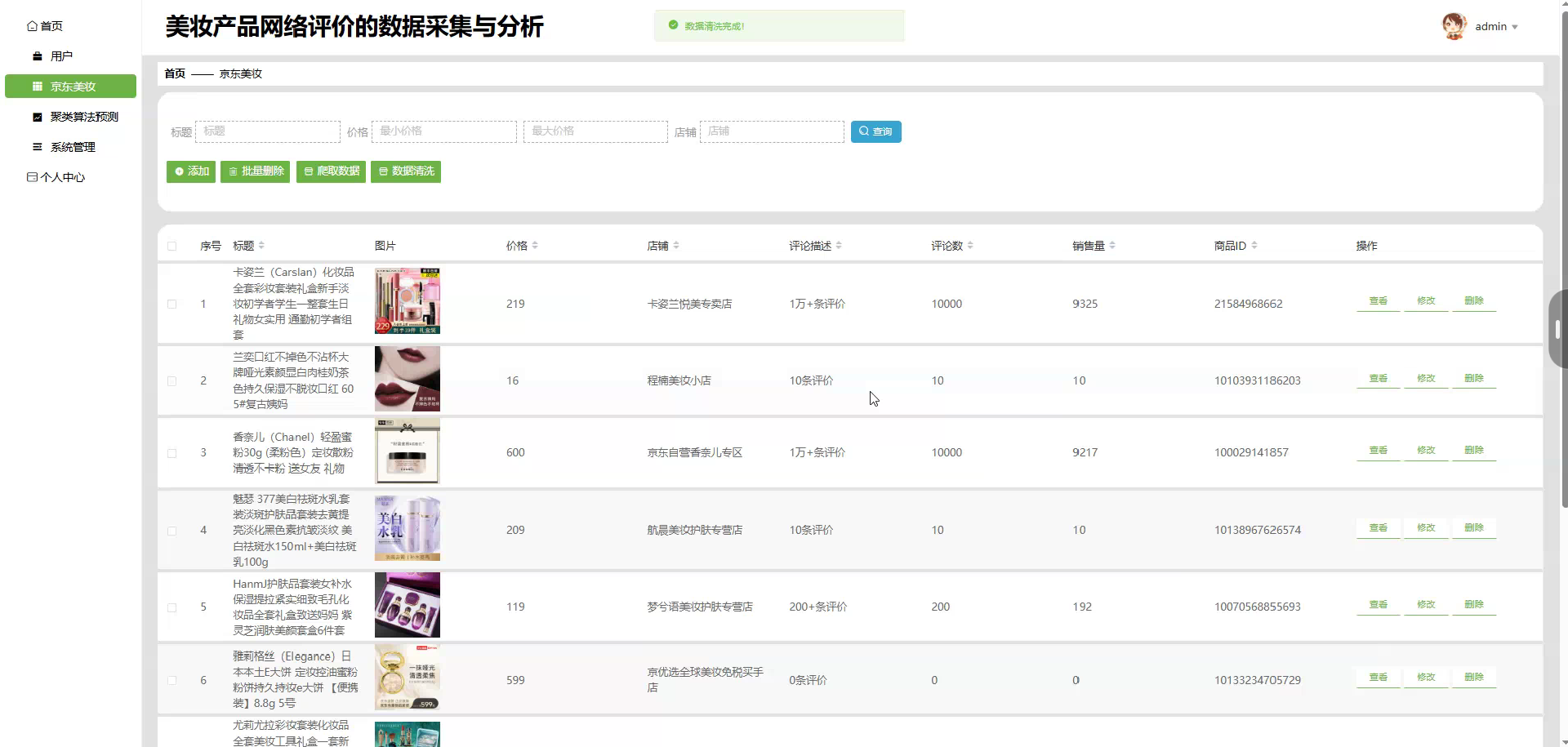Click inside the 标题 search input field
1568x747 pixels.
click(x=267, y=131)
